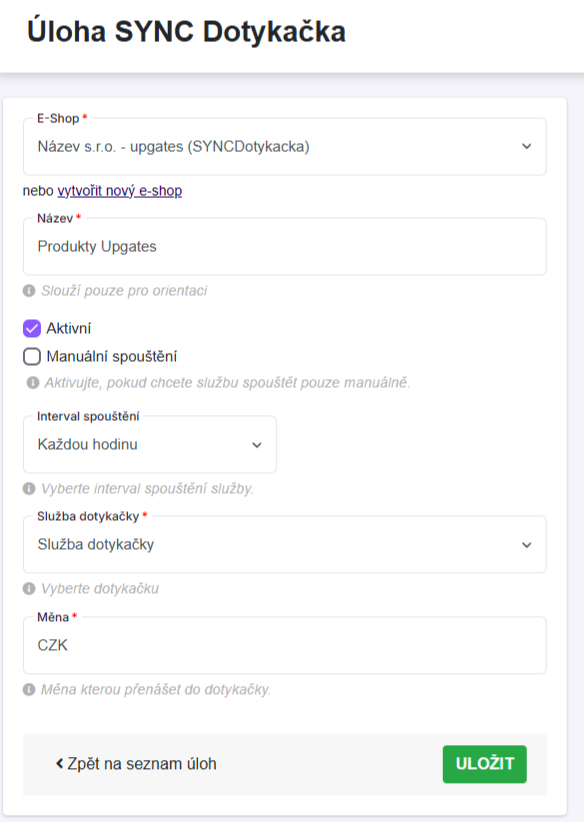
Task: Expand the Interval spouštění dropdown
Action: (x=150, y=445)
